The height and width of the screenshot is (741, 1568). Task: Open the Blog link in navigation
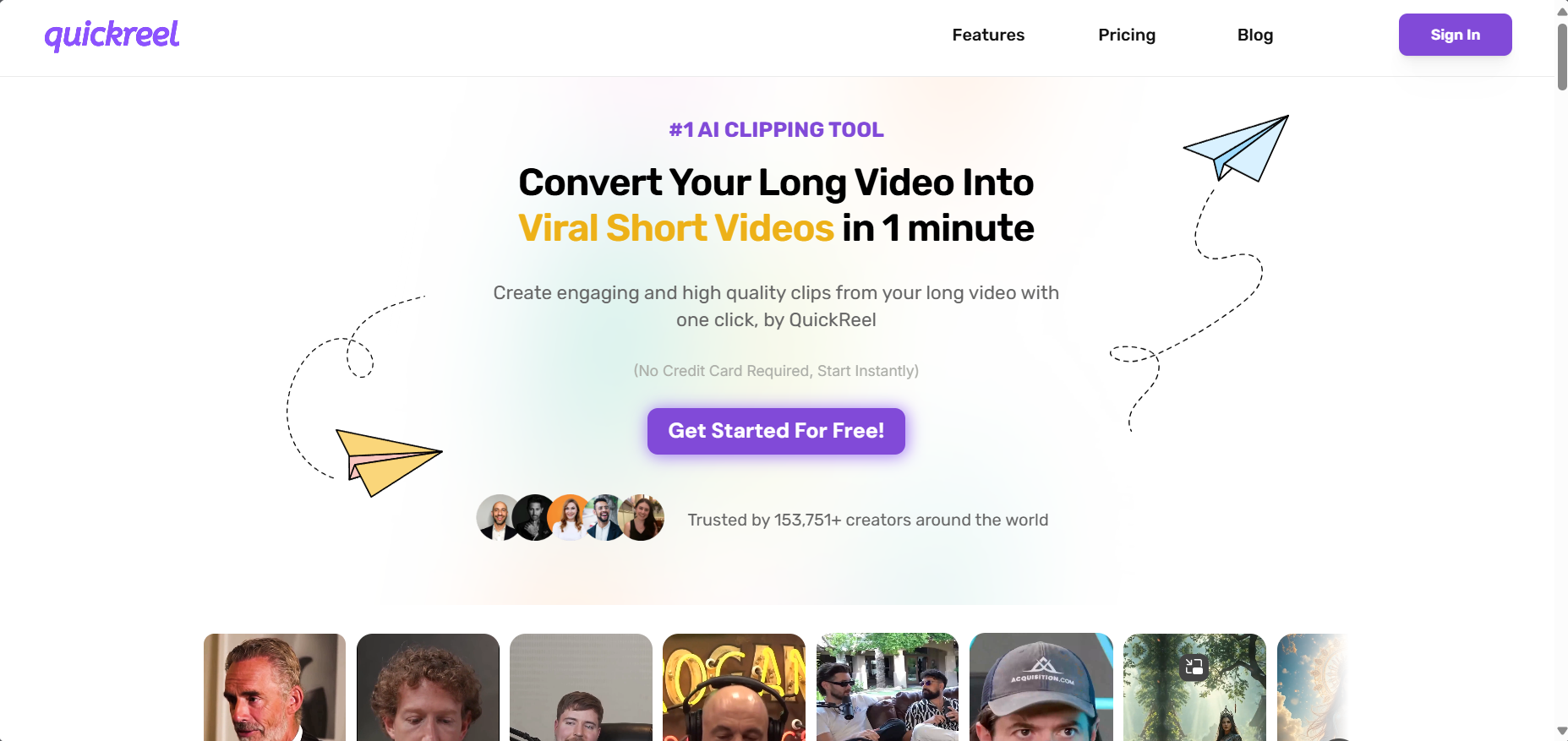pyautogui.click(x=1255, y=35)
